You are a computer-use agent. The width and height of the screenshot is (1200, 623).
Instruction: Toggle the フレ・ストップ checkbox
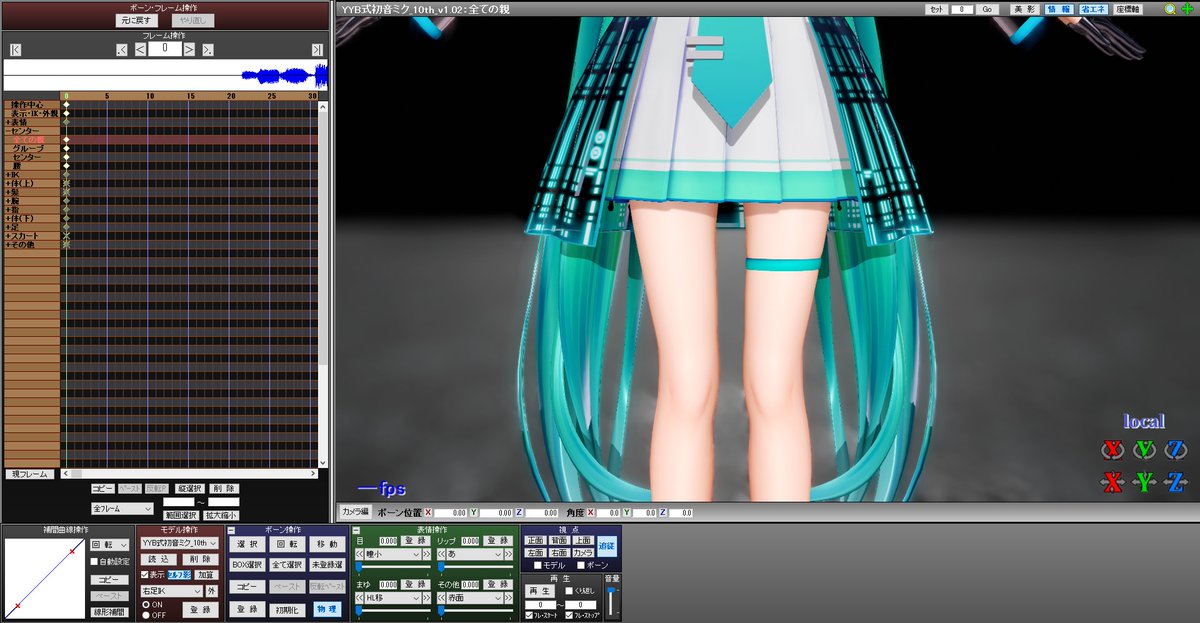click(x=570, y=615)
